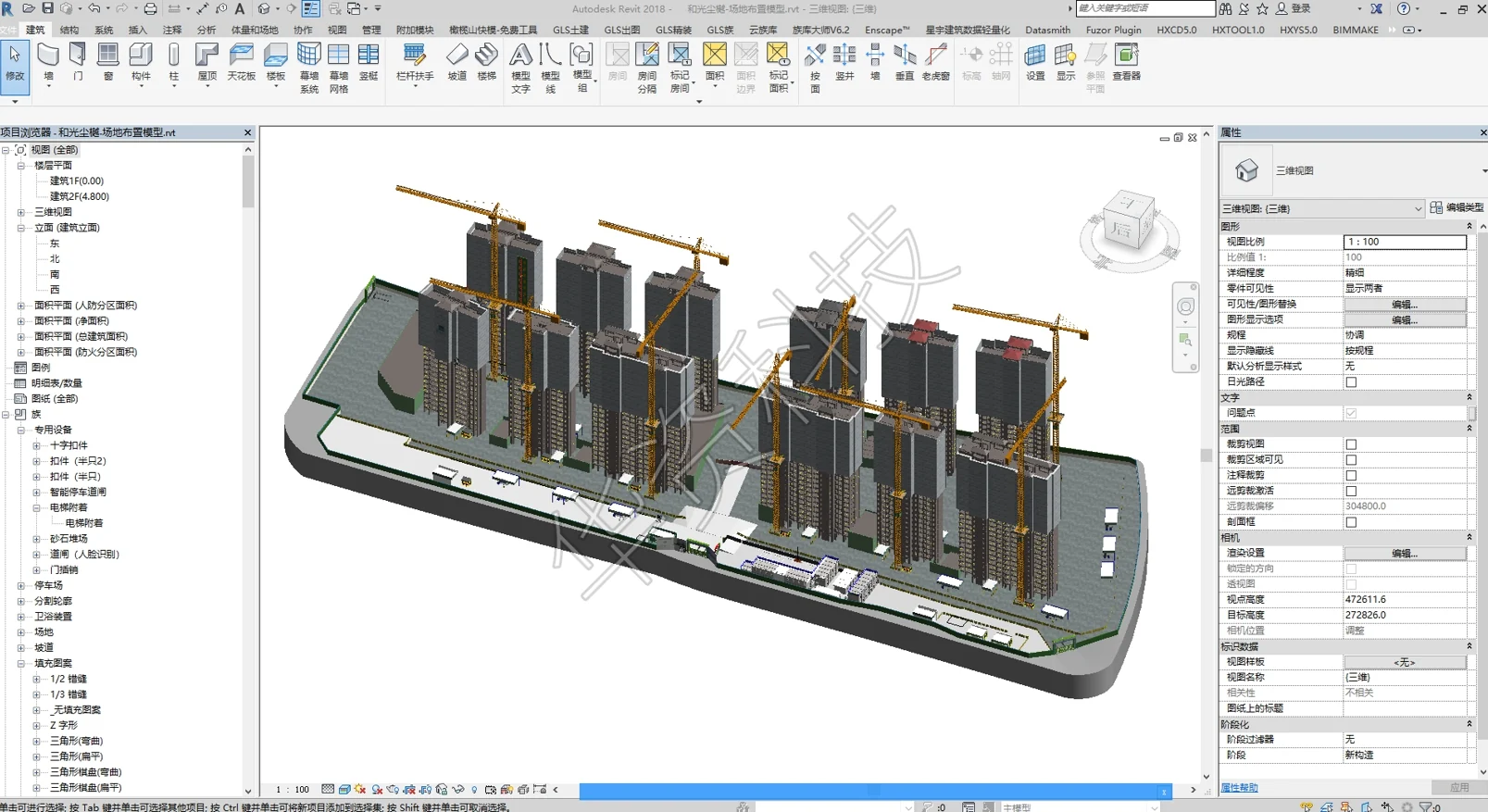The height and width of the screenshot is (812, 1488).
Task: Enable the 裁剪视图 checkbox
Action: 1351,444
